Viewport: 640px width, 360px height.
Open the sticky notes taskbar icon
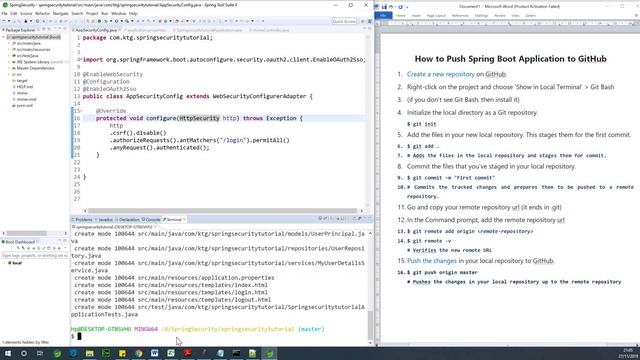(122, 353)
